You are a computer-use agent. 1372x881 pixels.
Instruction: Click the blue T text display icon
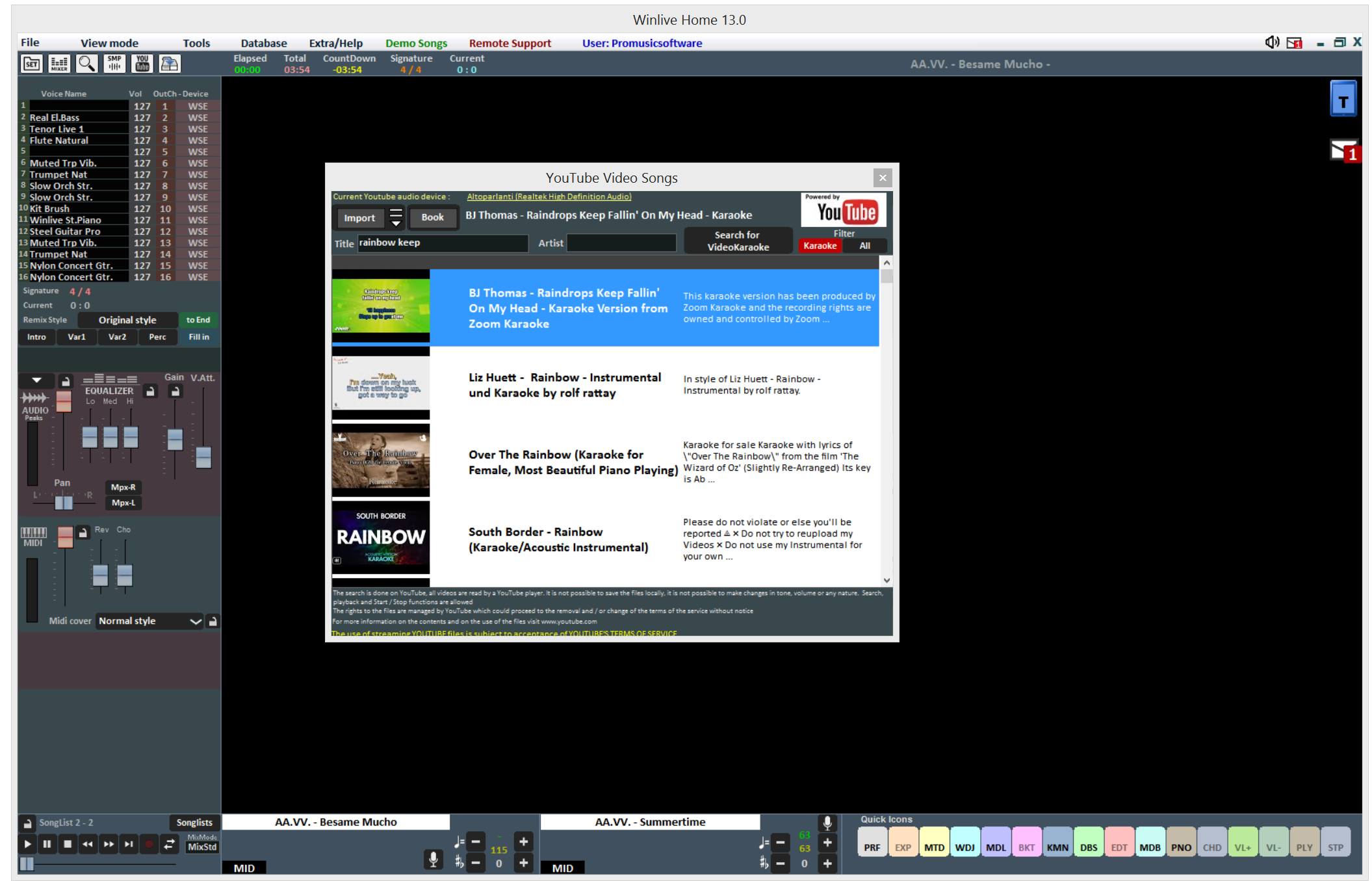tap(1343, 99)
